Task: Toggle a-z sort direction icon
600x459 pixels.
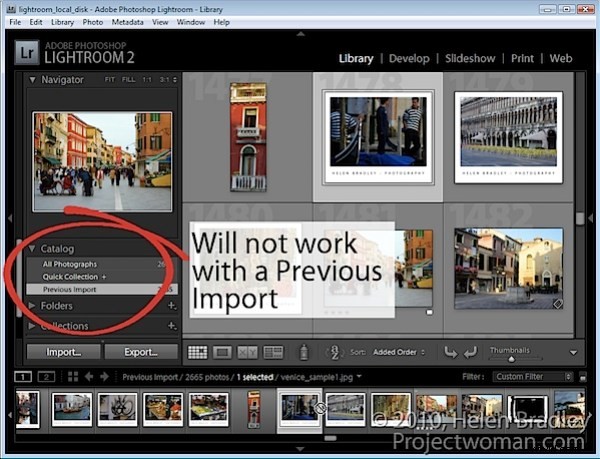Action: pyautogui.click(x=334, y=352)
